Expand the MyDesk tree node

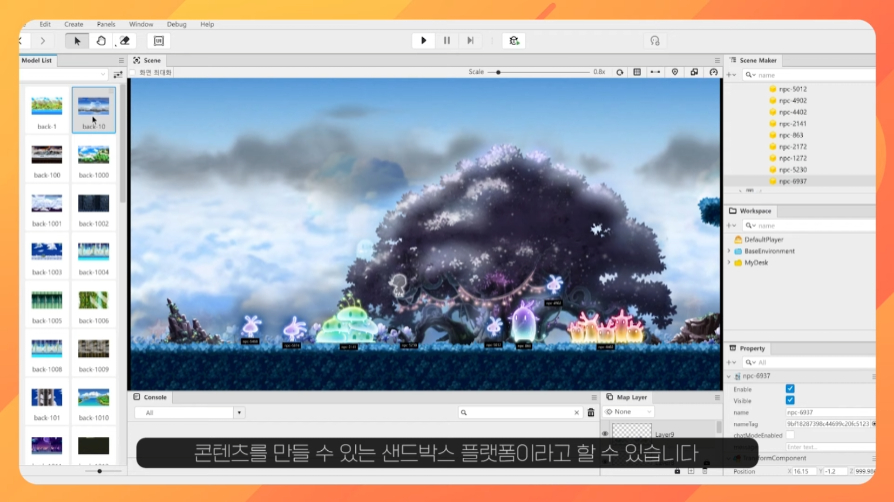click(x=729, y=262)
